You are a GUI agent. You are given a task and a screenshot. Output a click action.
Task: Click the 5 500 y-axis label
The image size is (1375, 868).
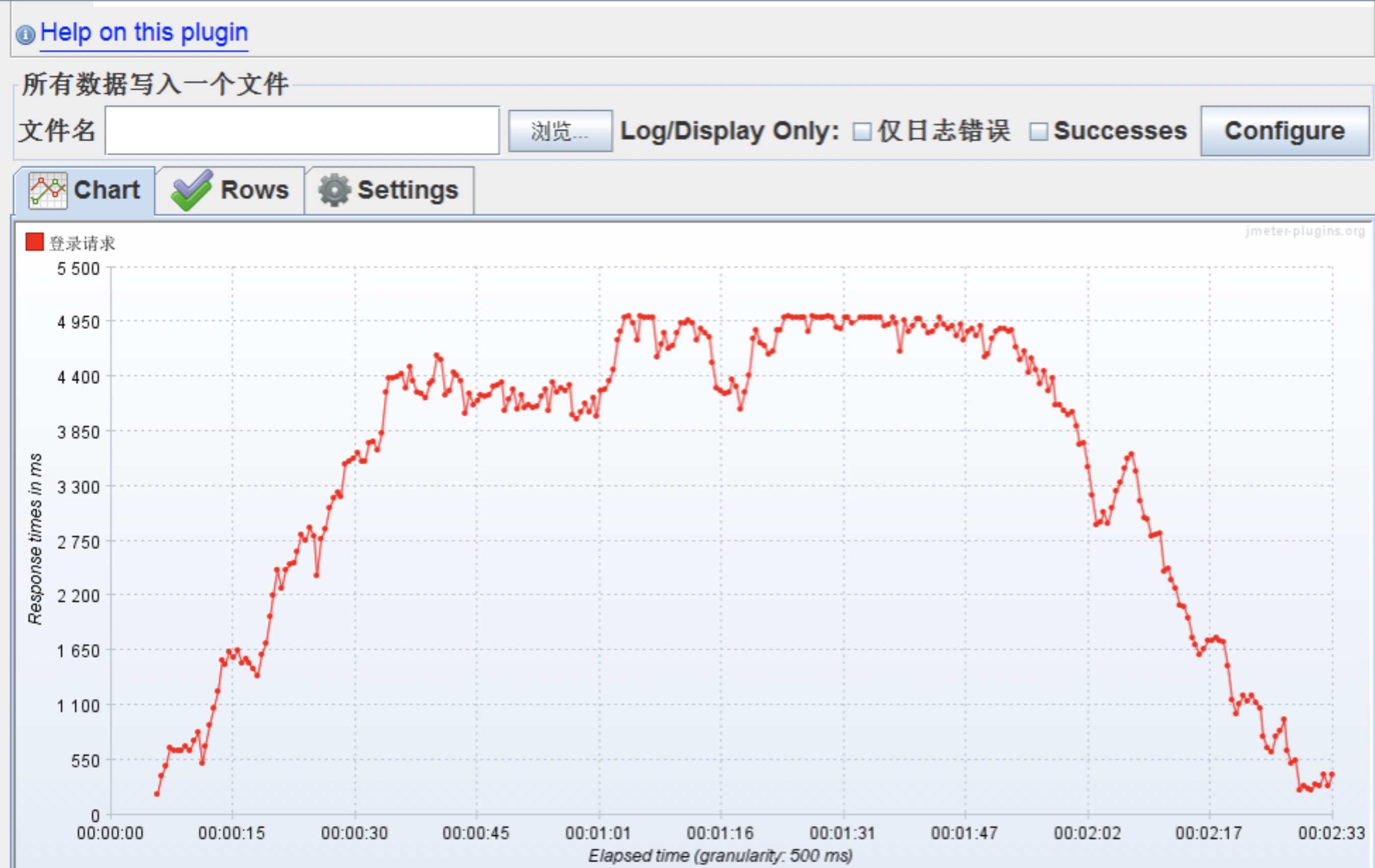(x=78, y=268)
